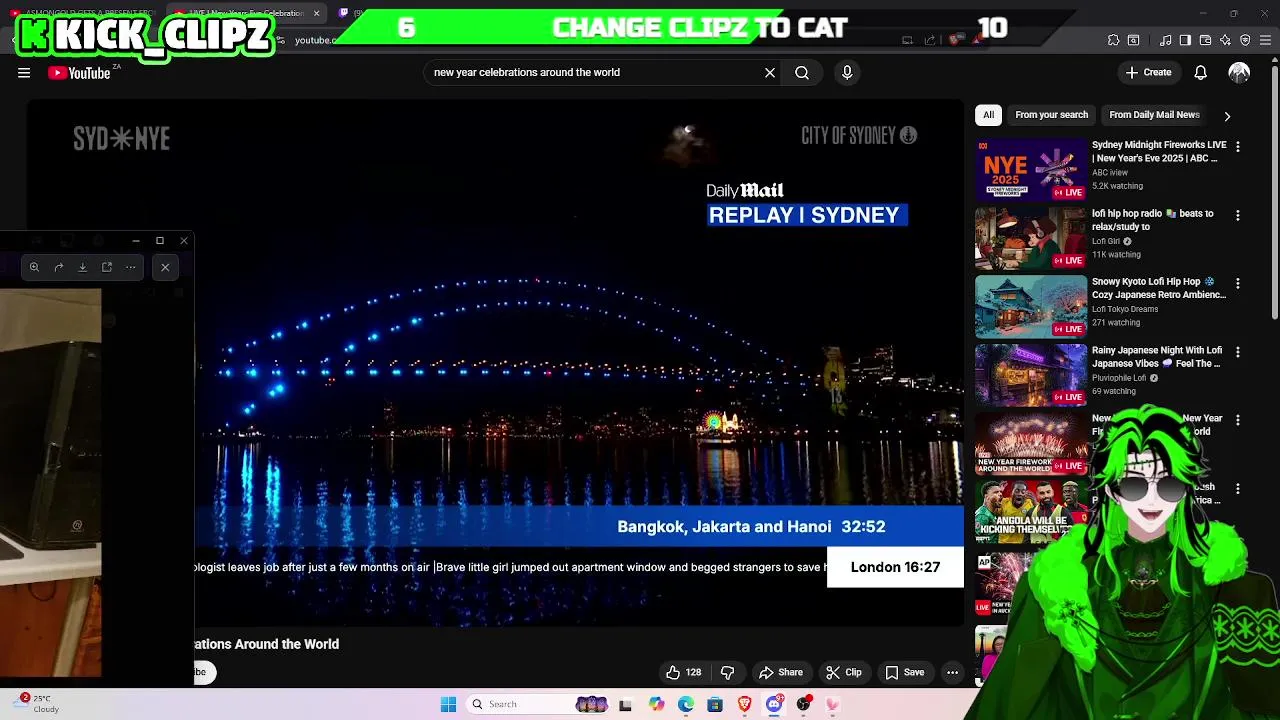Select the 'From your search' chip
The width and height of the screenshot is (1280, 720).
(1051, 115)
